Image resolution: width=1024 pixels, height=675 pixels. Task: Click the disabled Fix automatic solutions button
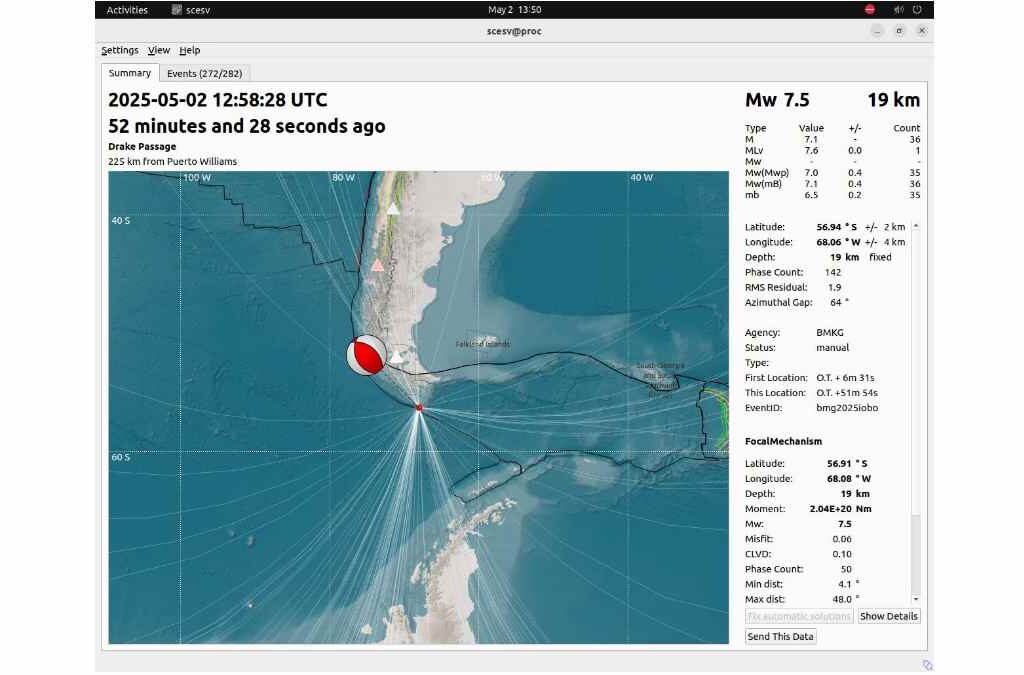[x=799, y=616]
